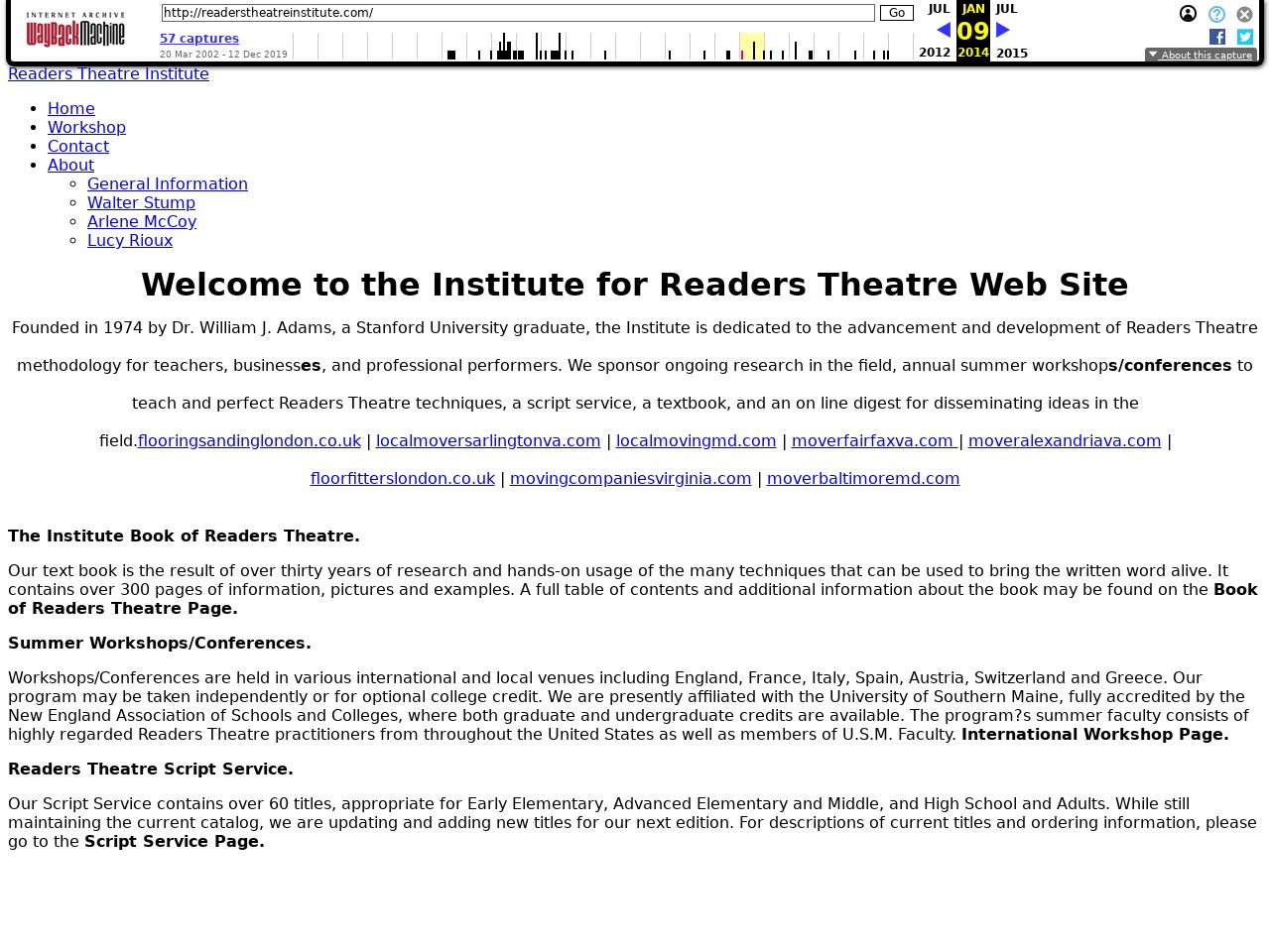Open the Readers Theatre Institute title link
Screen dimensions: 1270x952
tap(108, 74)
